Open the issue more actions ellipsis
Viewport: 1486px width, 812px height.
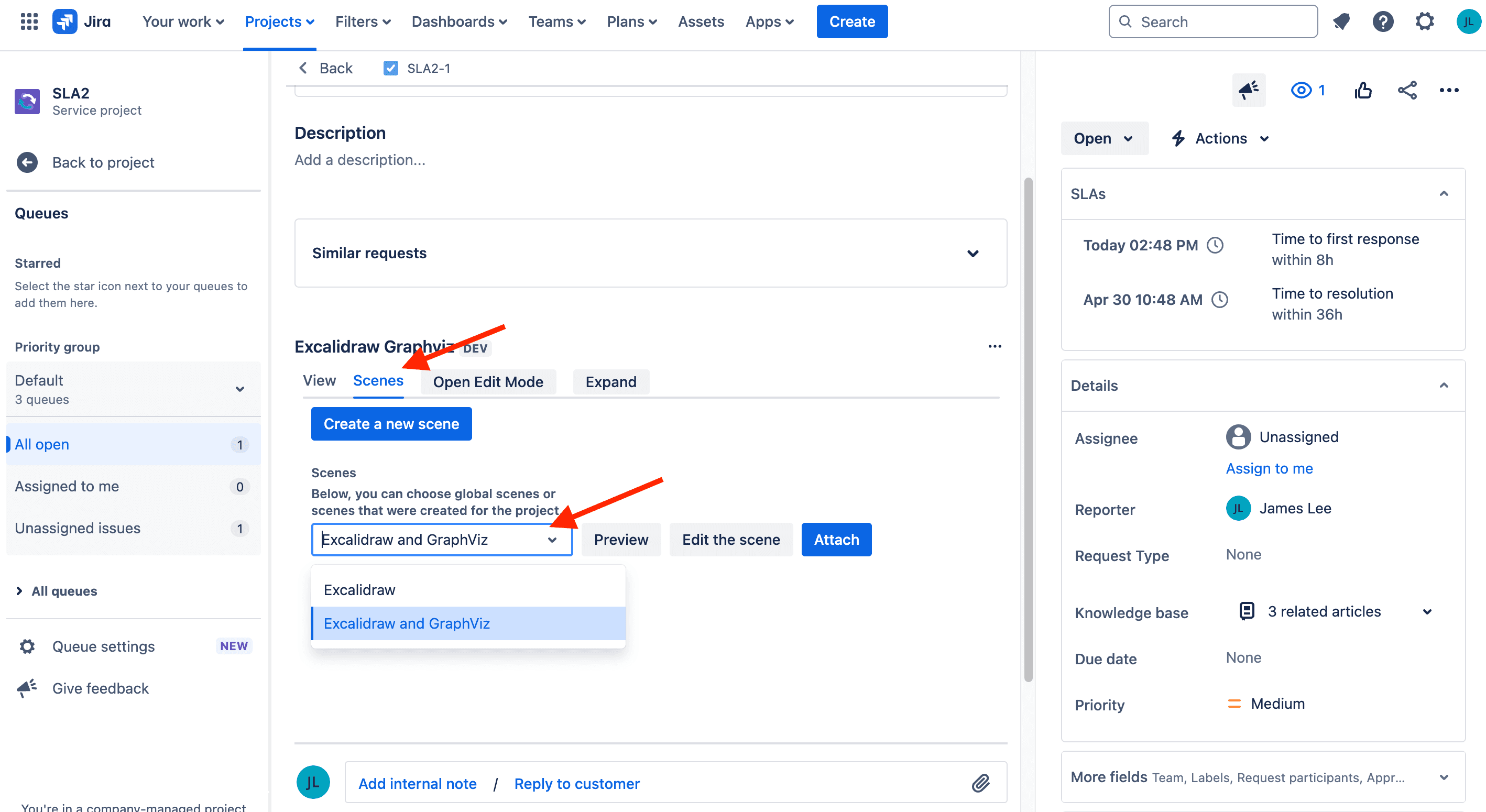point(1449,90)
